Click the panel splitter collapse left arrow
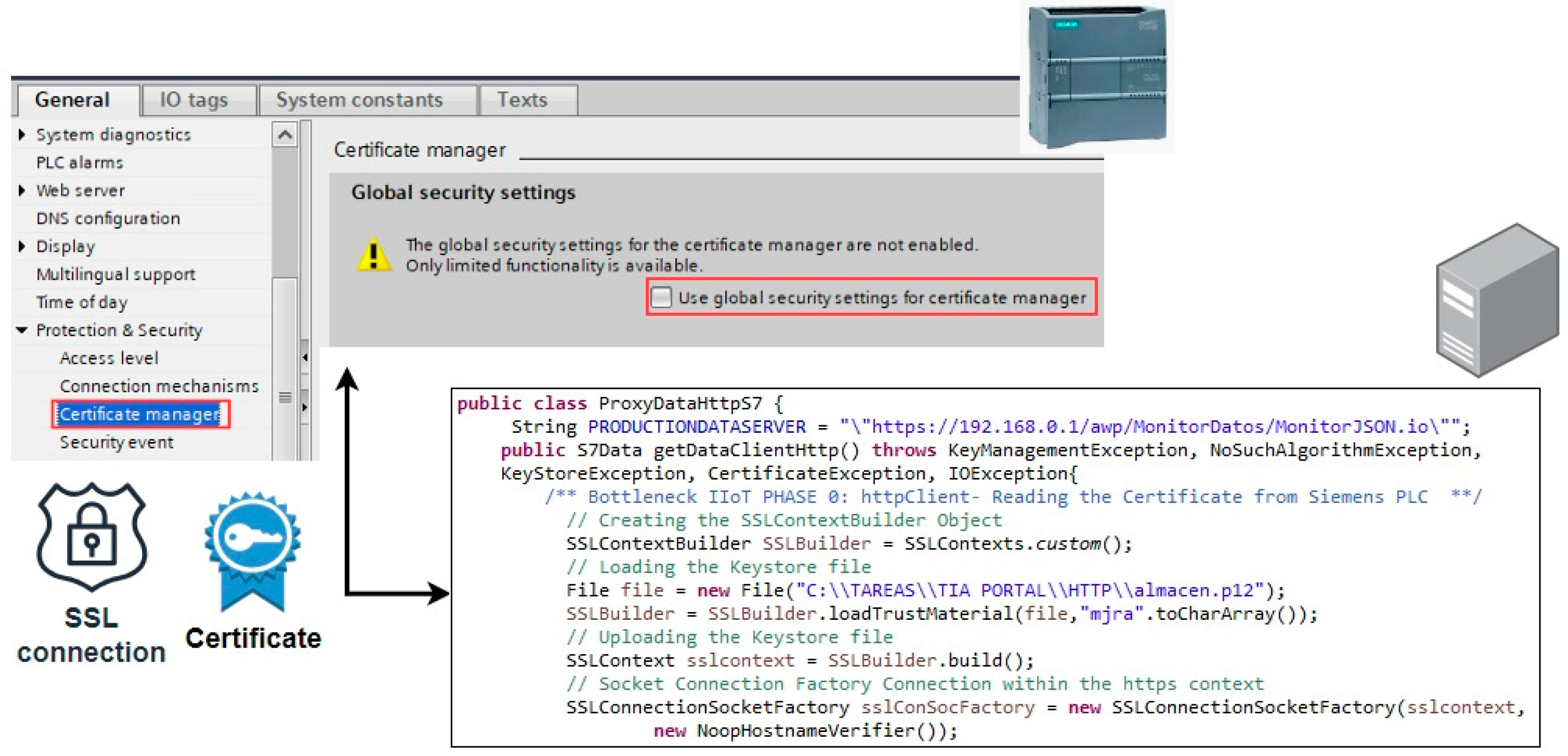Screen dimensions: 1568x756 (305, 357)
